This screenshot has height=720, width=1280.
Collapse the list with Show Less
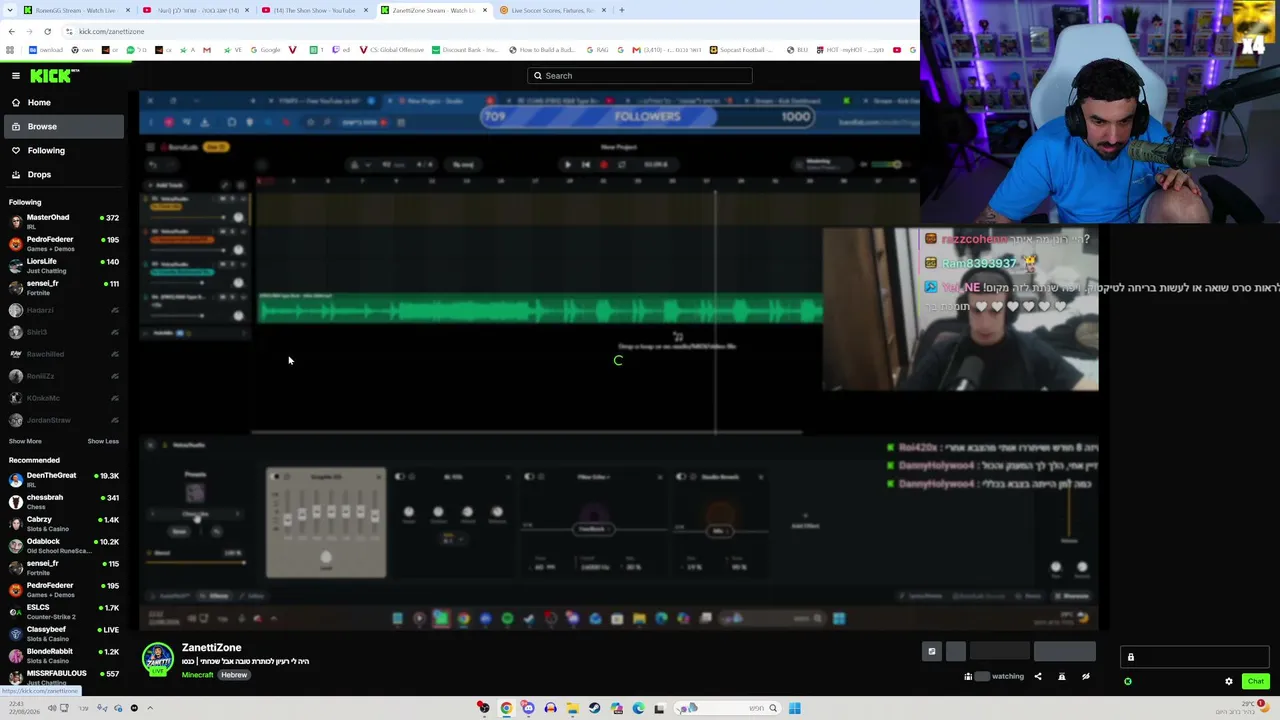(x=103, y=441)
